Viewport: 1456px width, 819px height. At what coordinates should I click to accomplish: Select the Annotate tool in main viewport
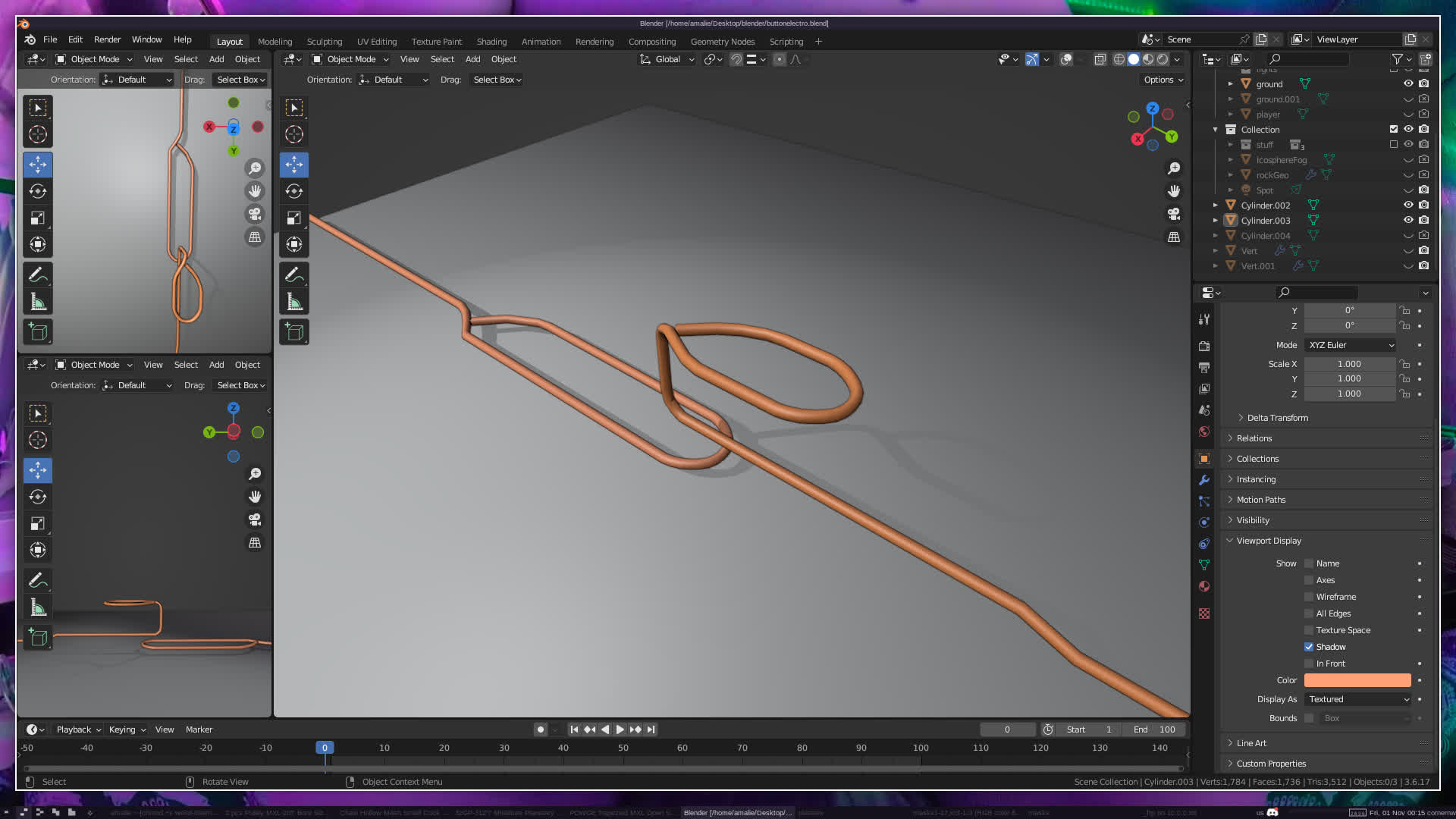click(294, 275)
